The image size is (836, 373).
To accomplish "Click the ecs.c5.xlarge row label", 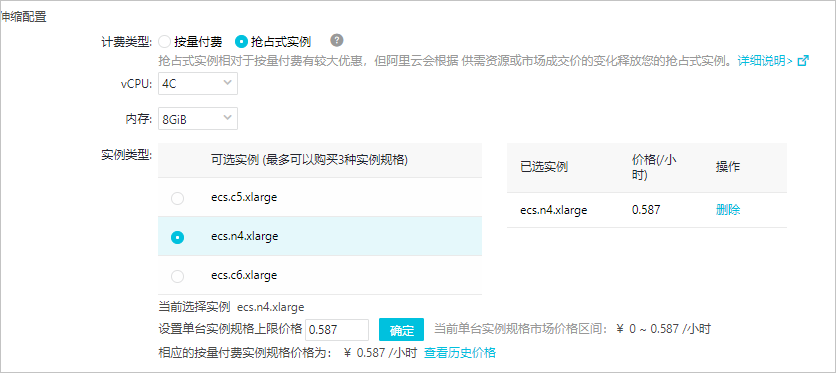I will [244, 197].
